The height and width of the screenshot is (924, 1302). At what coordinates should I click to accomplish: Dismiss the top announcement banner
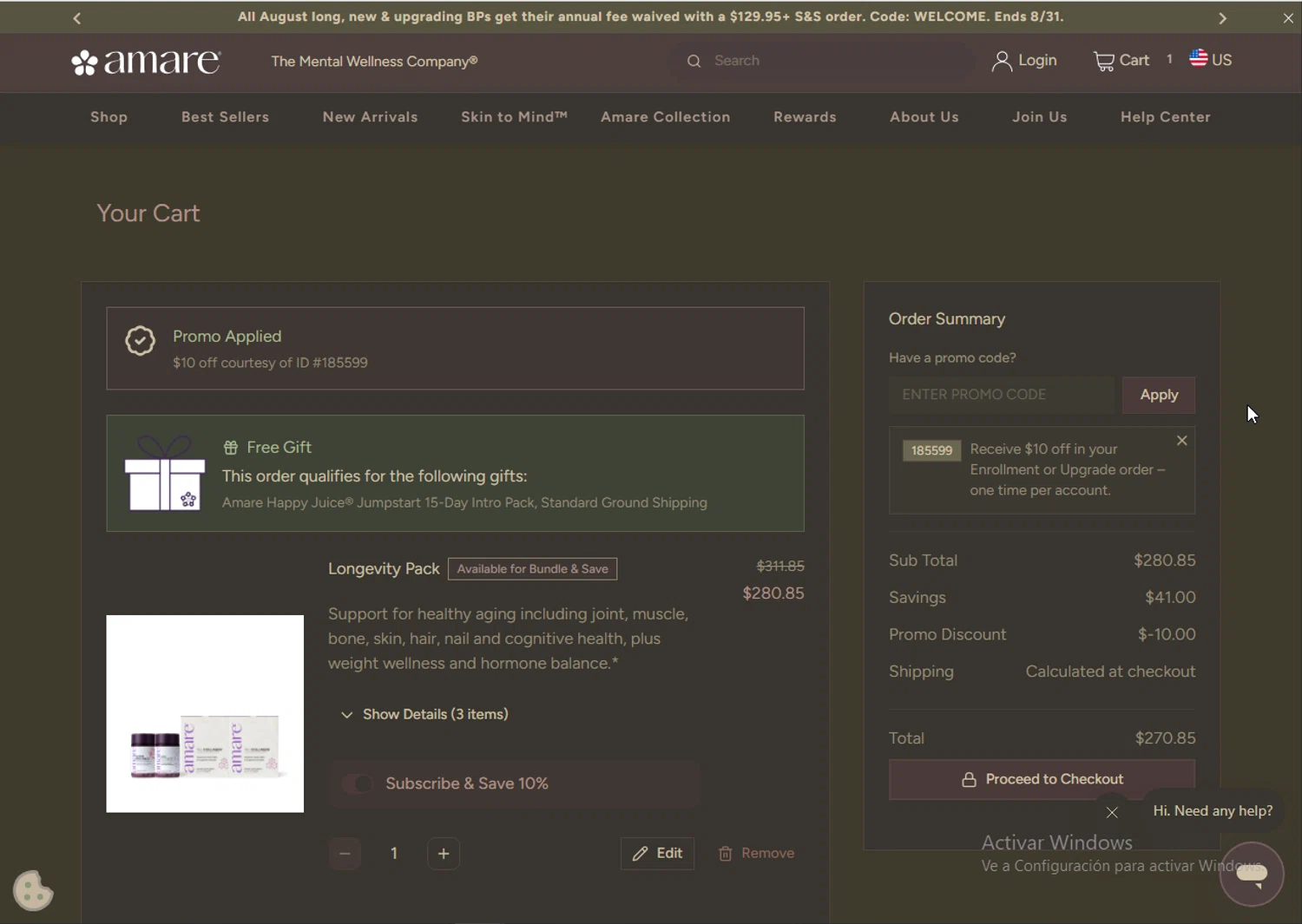[x=1288, y=18]
